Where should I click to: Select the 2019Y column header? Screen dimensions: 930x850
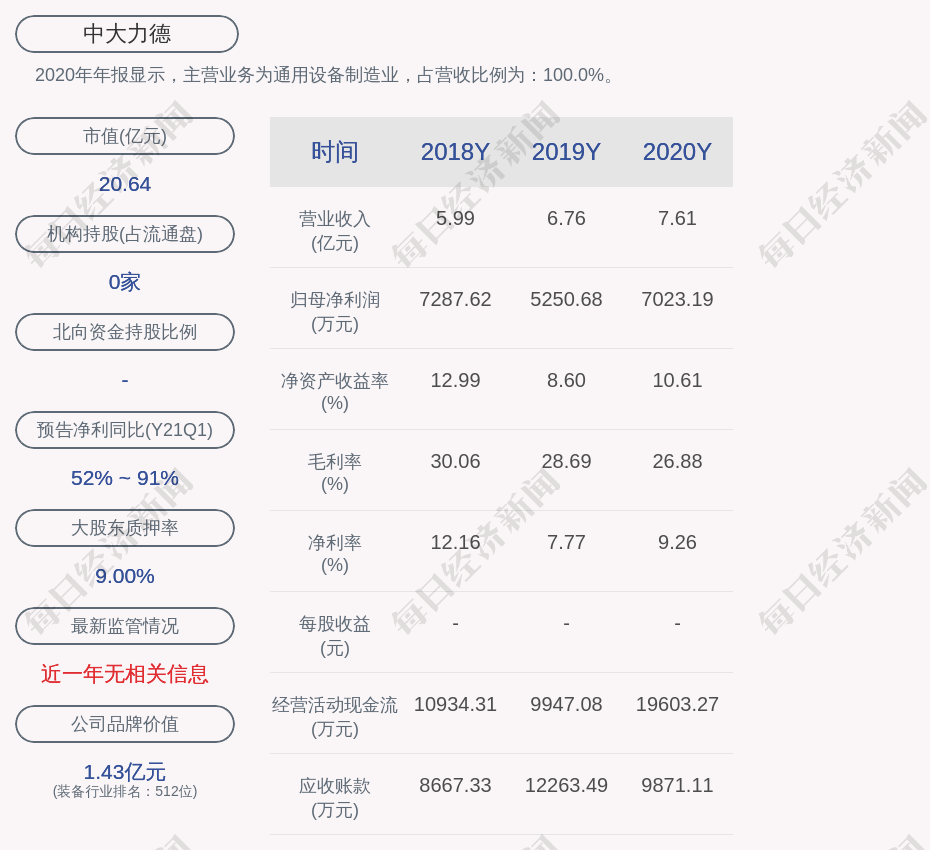(566, 152)
